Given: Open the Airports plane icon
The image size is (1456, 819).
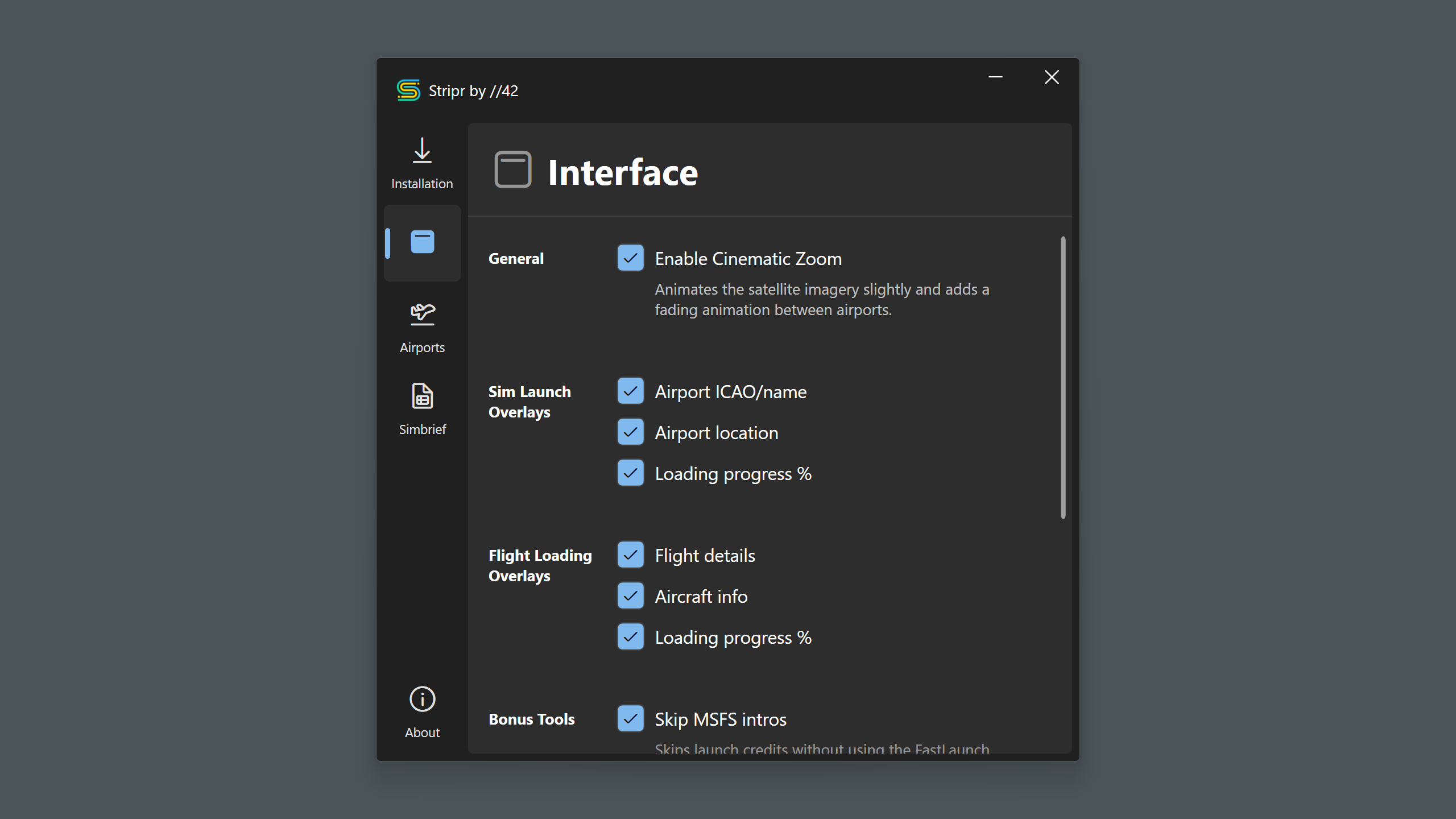Looking at the screenshot, I should pos(422,314).
